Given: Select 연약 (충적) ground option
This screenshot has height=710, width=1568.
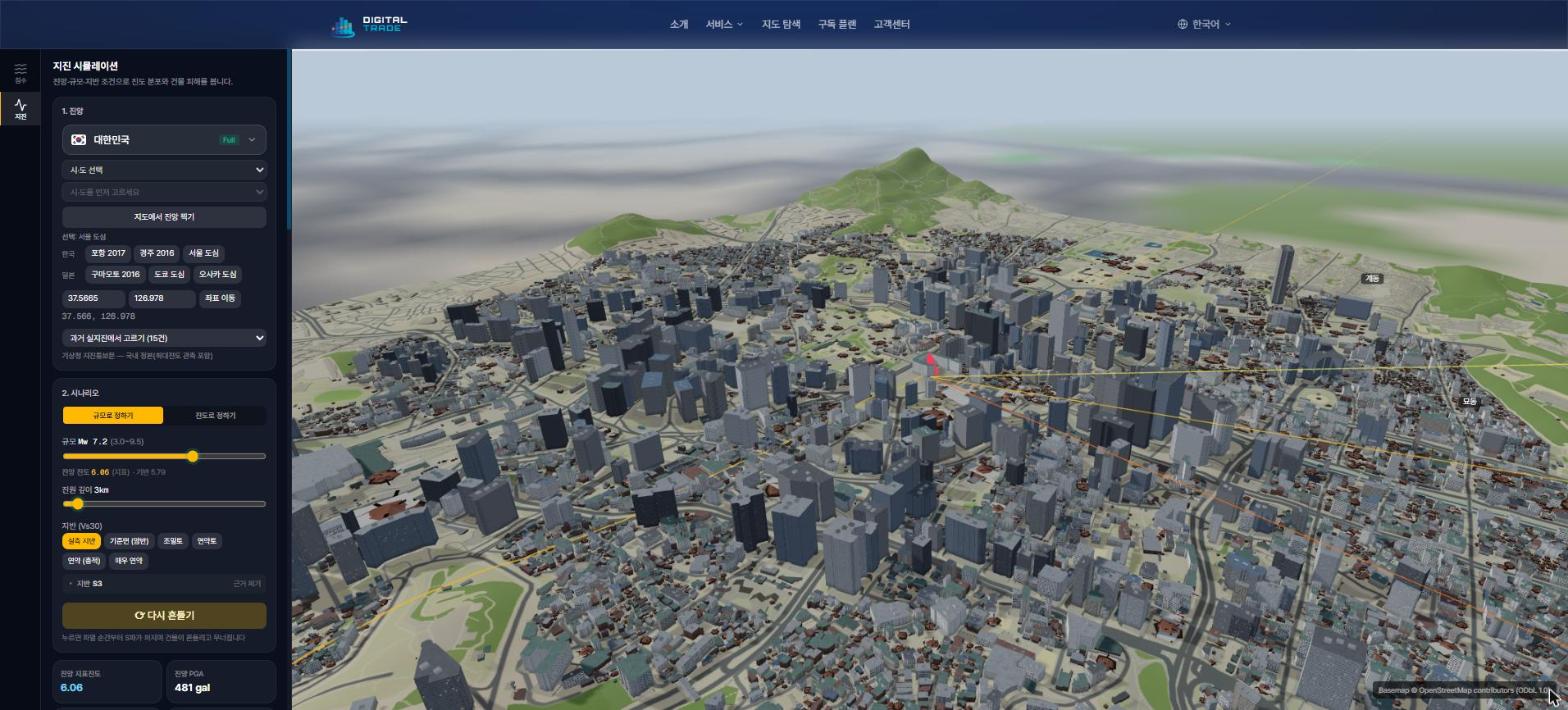Looking at the screenshot, I should click(x=84, y=561).
